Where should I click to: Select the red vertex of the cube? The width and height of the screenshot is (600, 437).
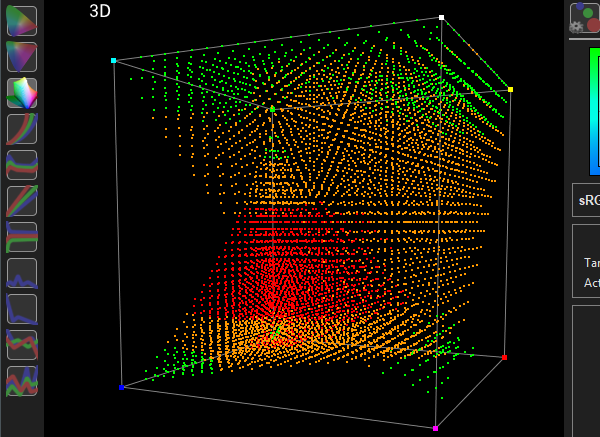[x=504, y=357]
